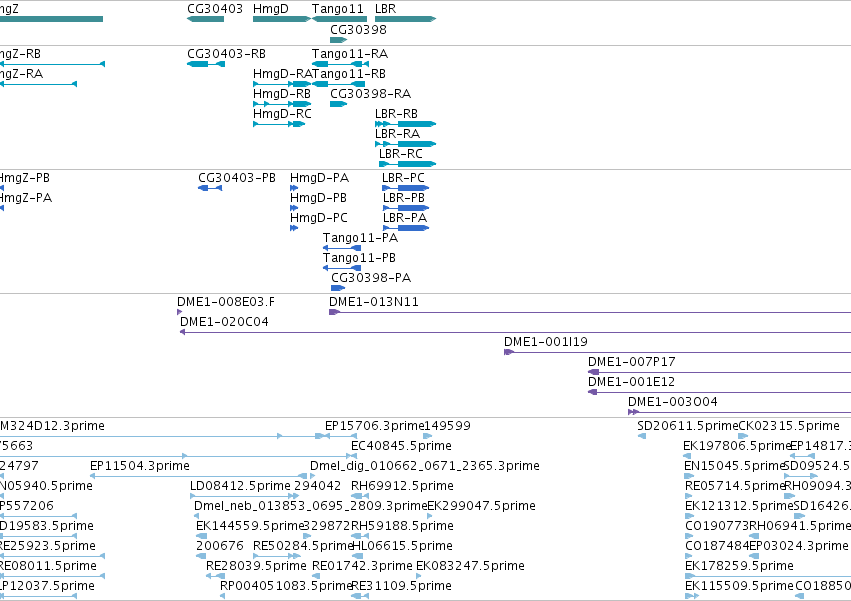Click the LBR-RA transcript label
Screen dimensions: 851x601
pos(397,134)
